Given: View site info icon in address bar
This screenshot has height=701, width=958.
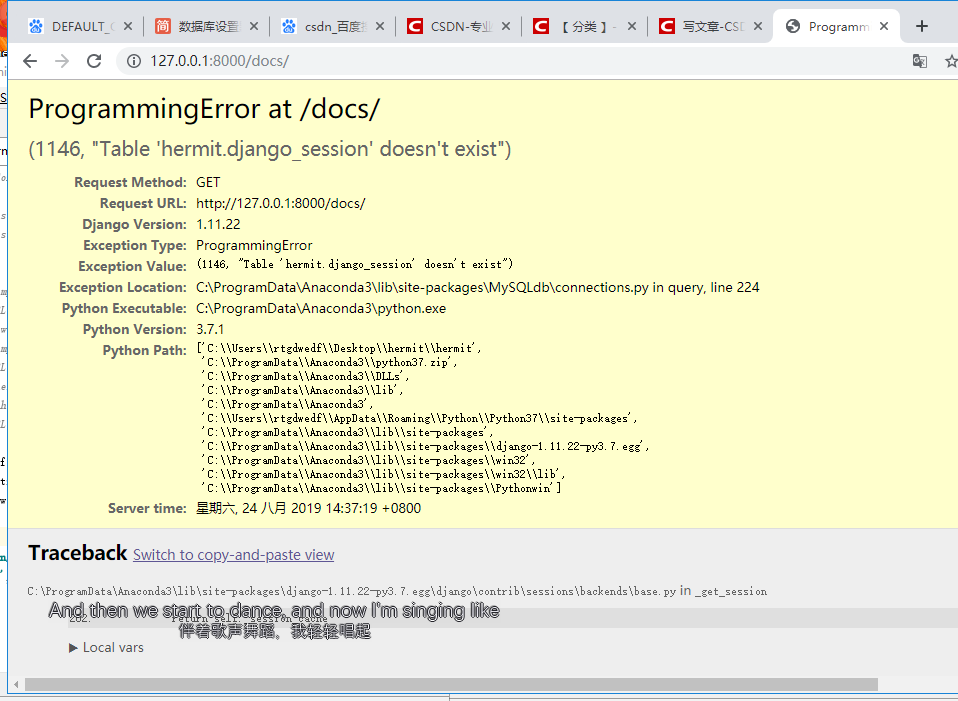Looking at the screenshot, I should click(134, 61).
